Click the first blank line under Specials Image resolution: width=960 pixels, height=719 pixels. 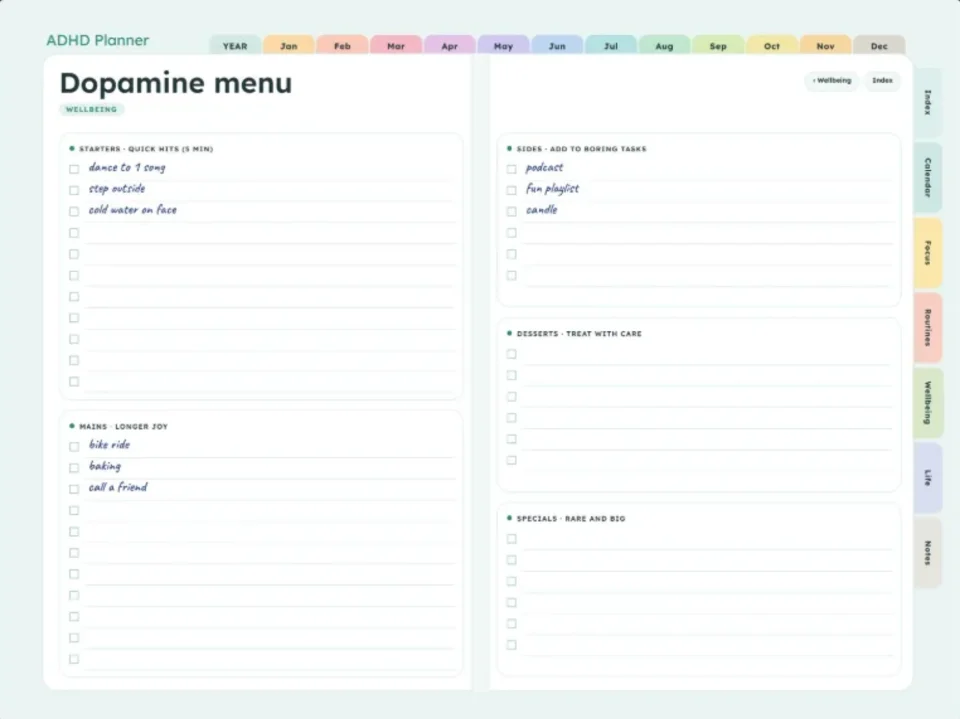click(x=707, y=539)
